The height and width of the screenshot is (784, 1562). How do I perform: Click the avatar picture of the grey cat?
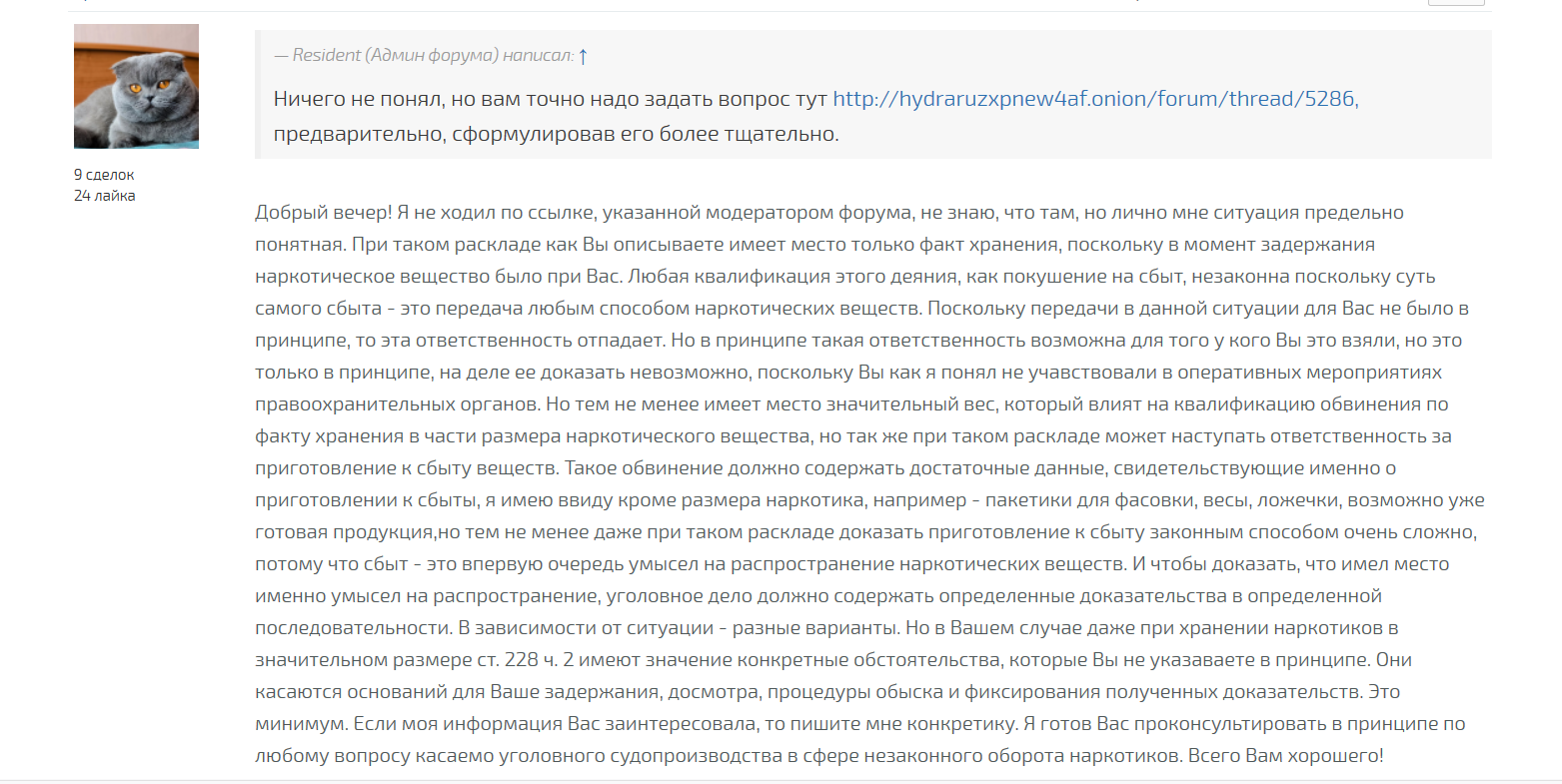click(136, 86)
